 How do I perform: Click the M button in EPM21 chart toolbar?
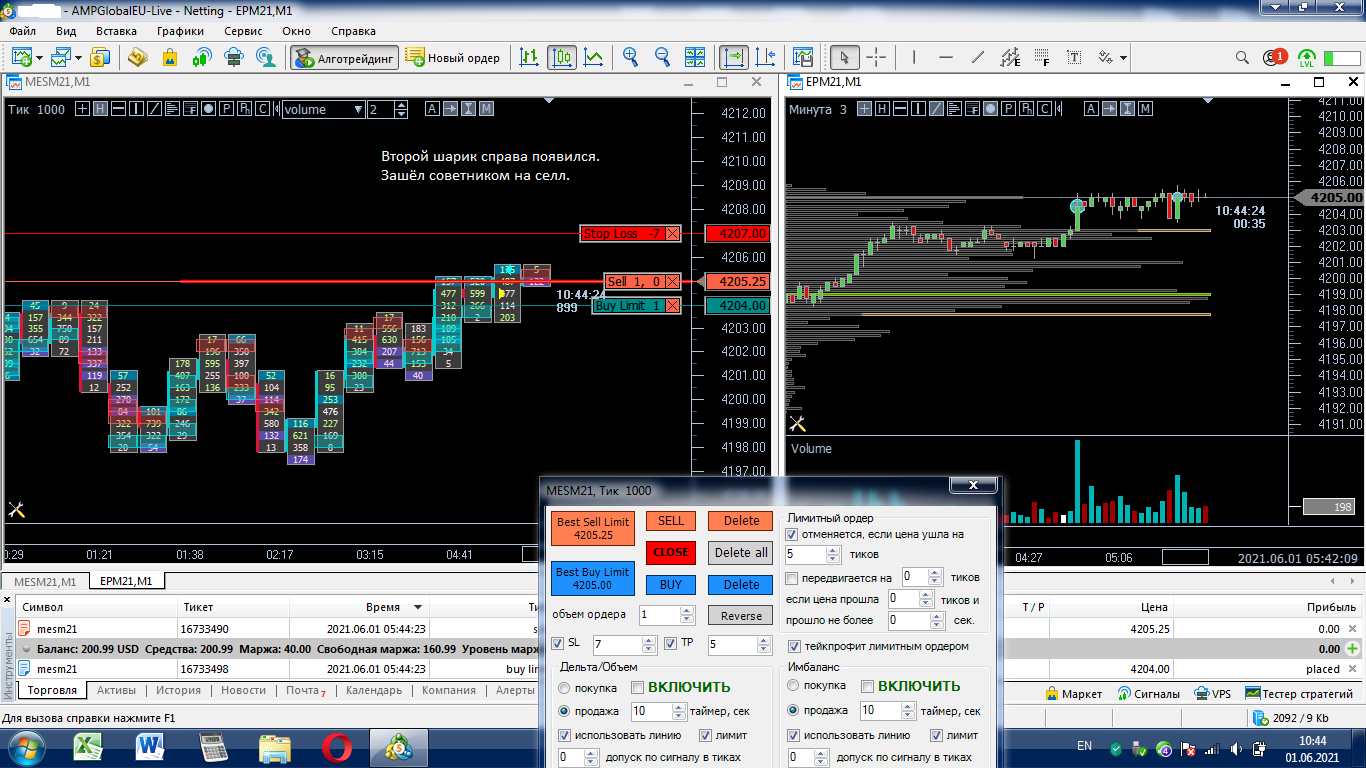(1146, 109)
